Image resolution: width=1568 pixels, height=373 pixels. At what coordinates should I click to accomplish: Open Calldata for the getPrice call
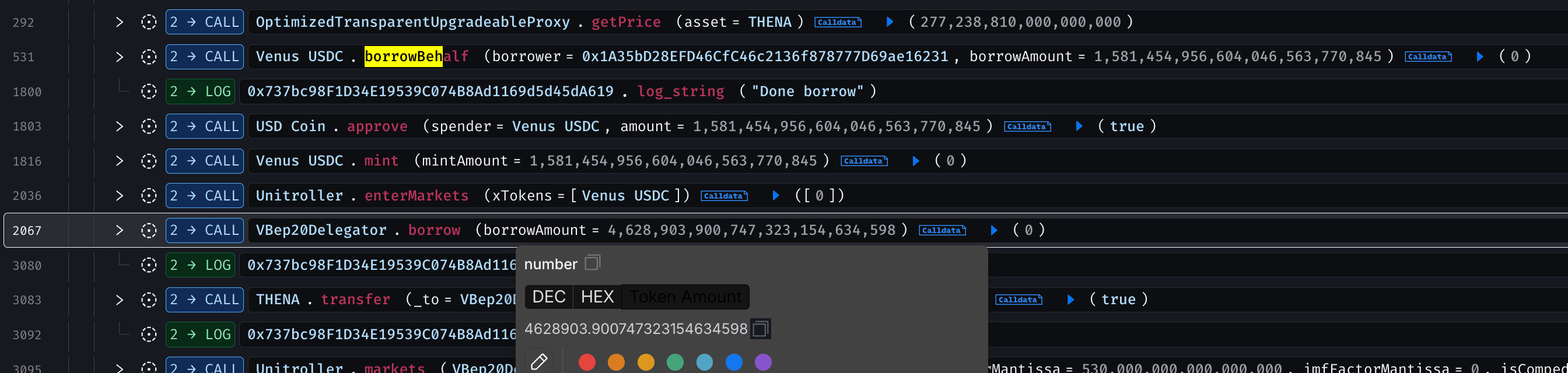click(x=838, y=23)
